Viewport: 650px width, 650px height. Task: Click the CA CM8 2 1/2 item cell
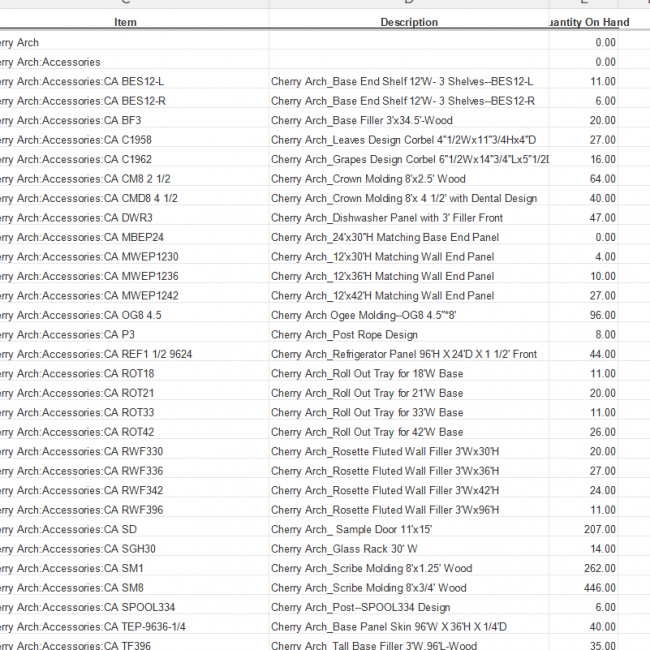coord(134,179)
